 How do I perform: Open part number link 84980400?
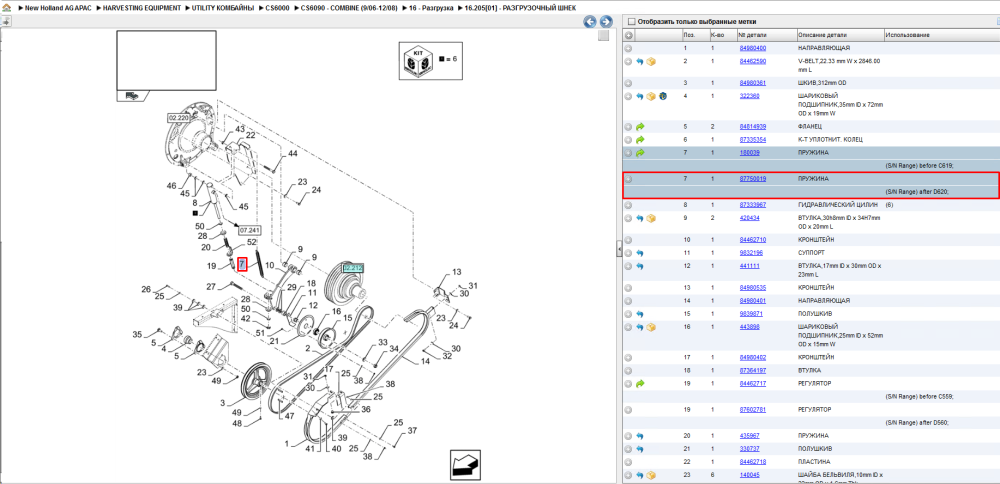[753, 48]
